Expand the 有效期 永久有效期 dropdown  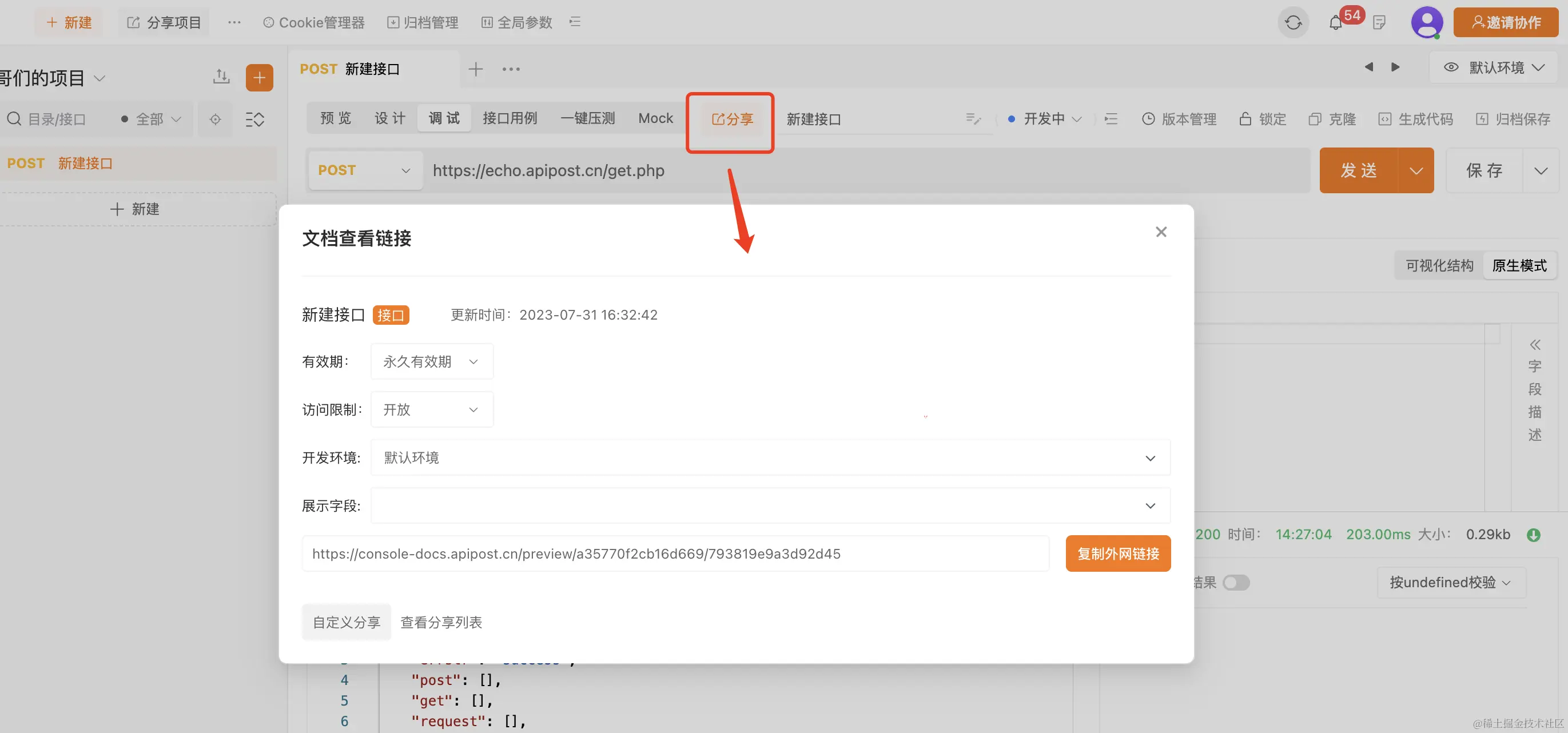pos(432,361)
